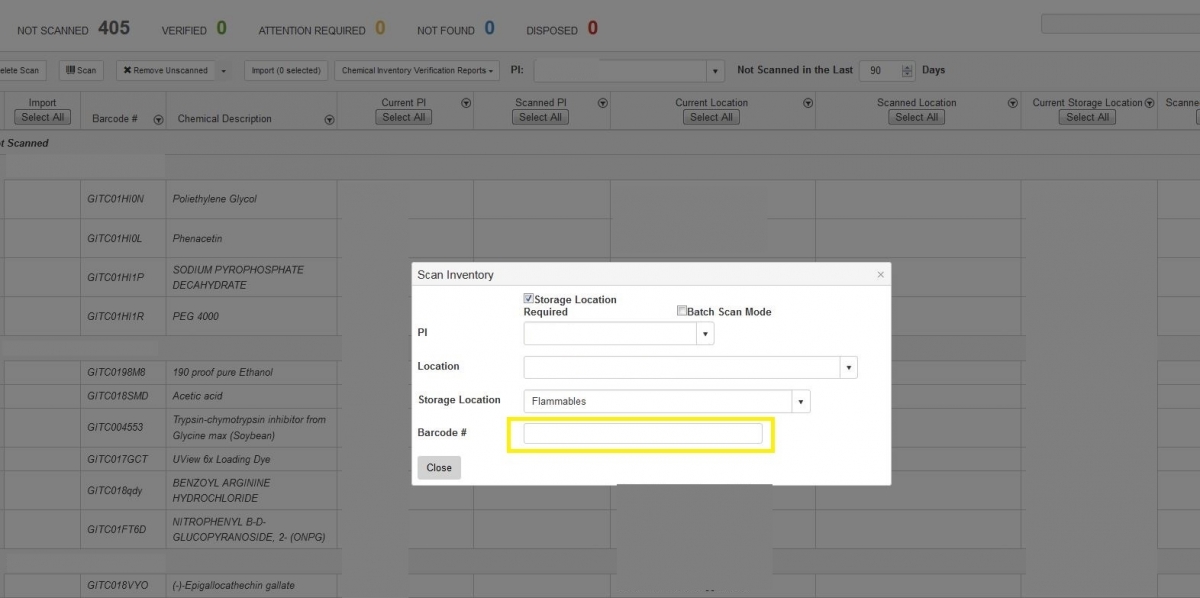Expand the PI dropdown in Scan Inventory dialog
Viewport: 1200px width, 598px height.
[x=705, y=334]
